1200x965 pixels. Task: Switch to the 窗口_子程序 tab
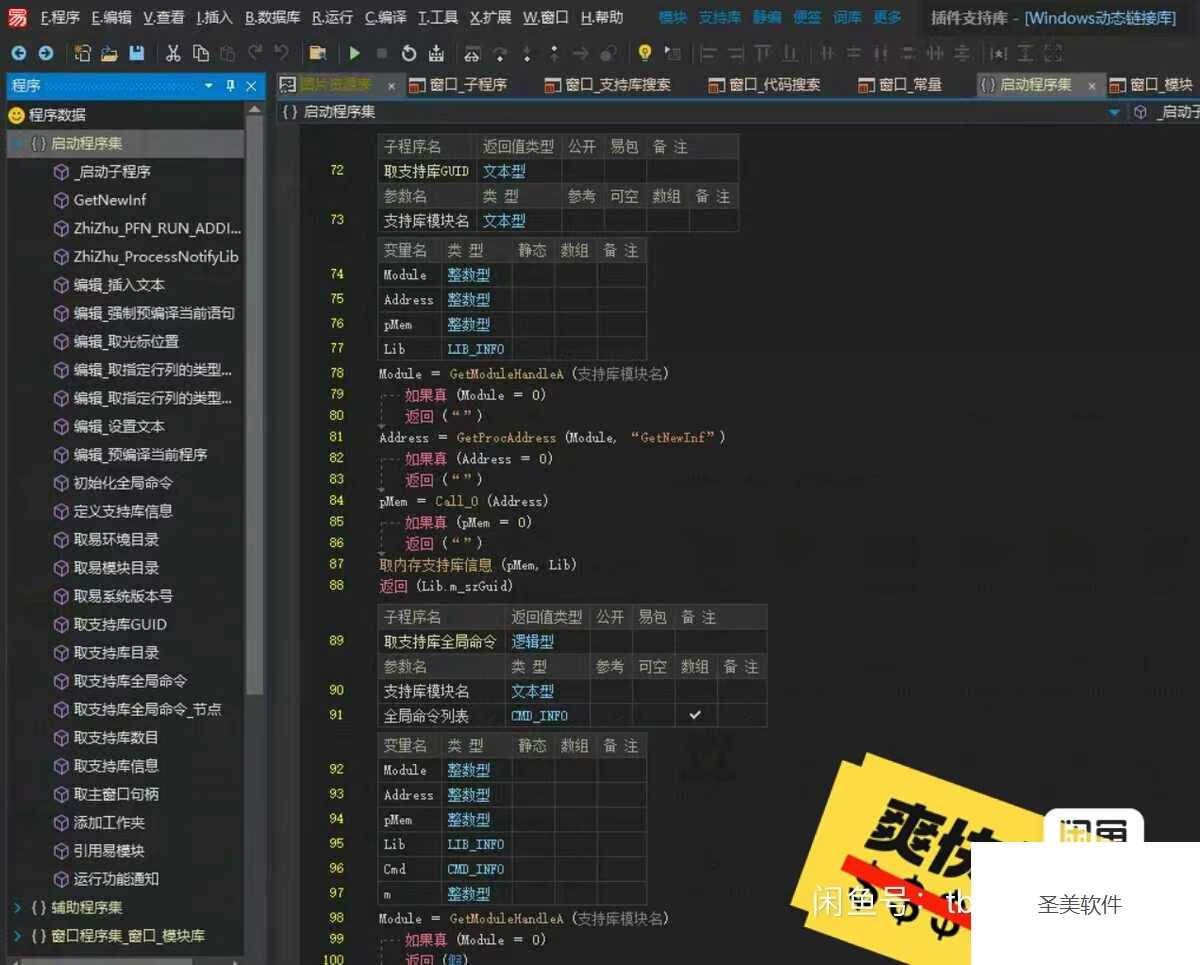458,86
